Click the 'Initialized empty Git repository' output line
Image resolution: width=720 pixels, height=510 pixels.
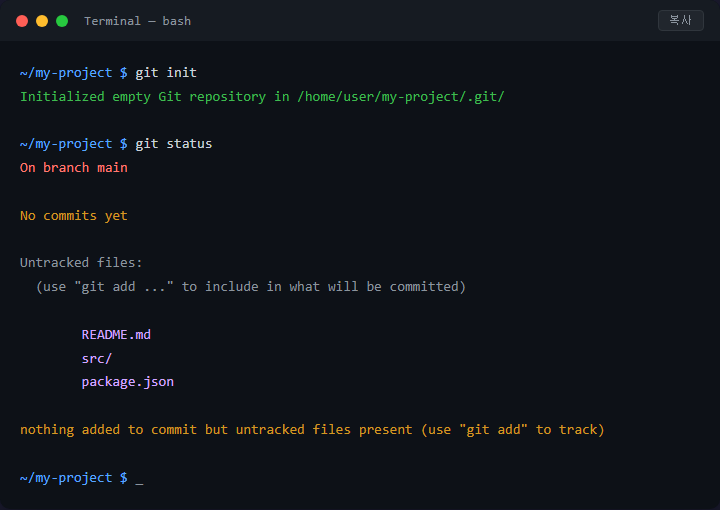point(262,97)
